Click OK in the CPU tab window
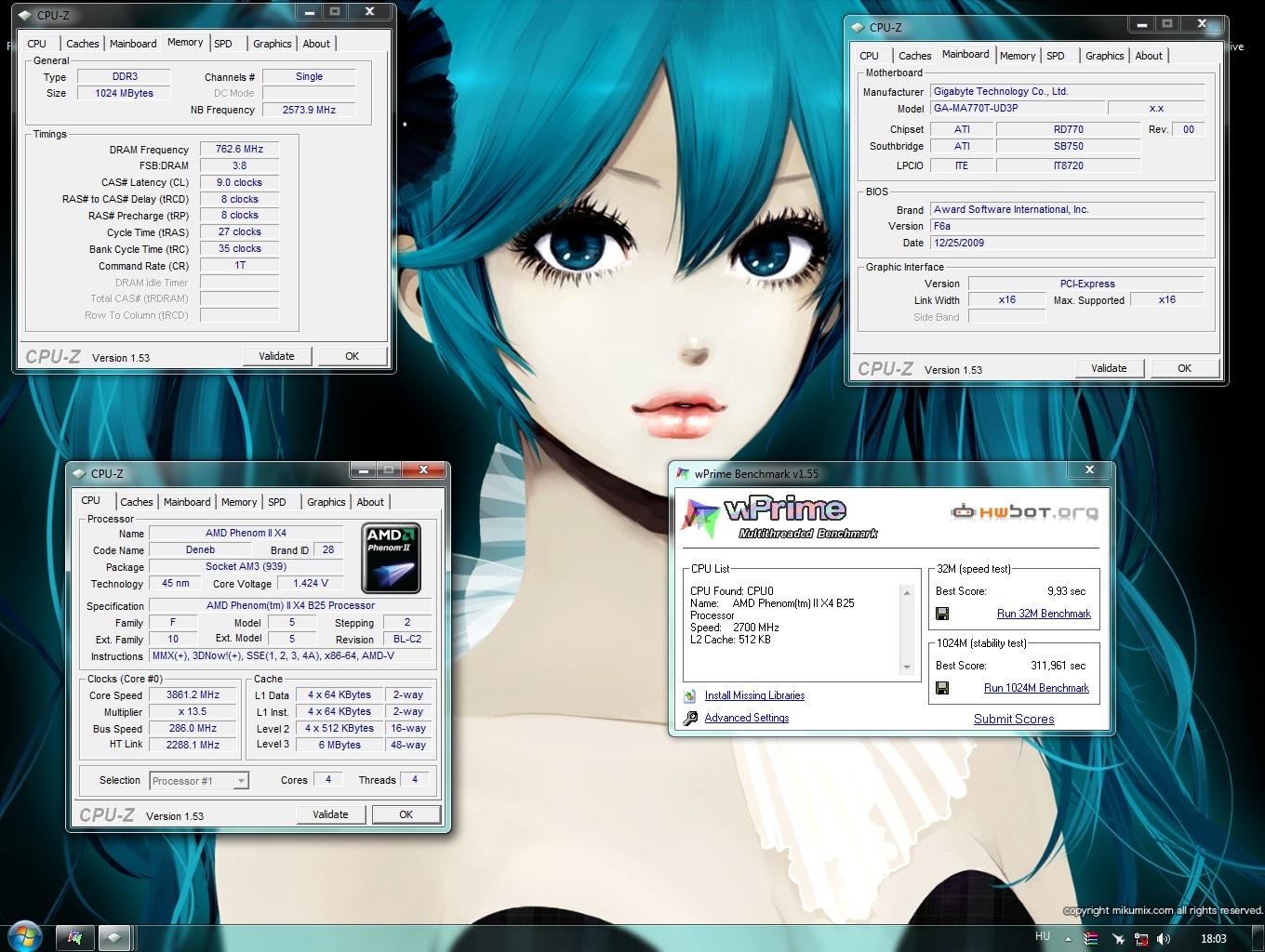Screen dimensions: 1265x952 (406, 814)
